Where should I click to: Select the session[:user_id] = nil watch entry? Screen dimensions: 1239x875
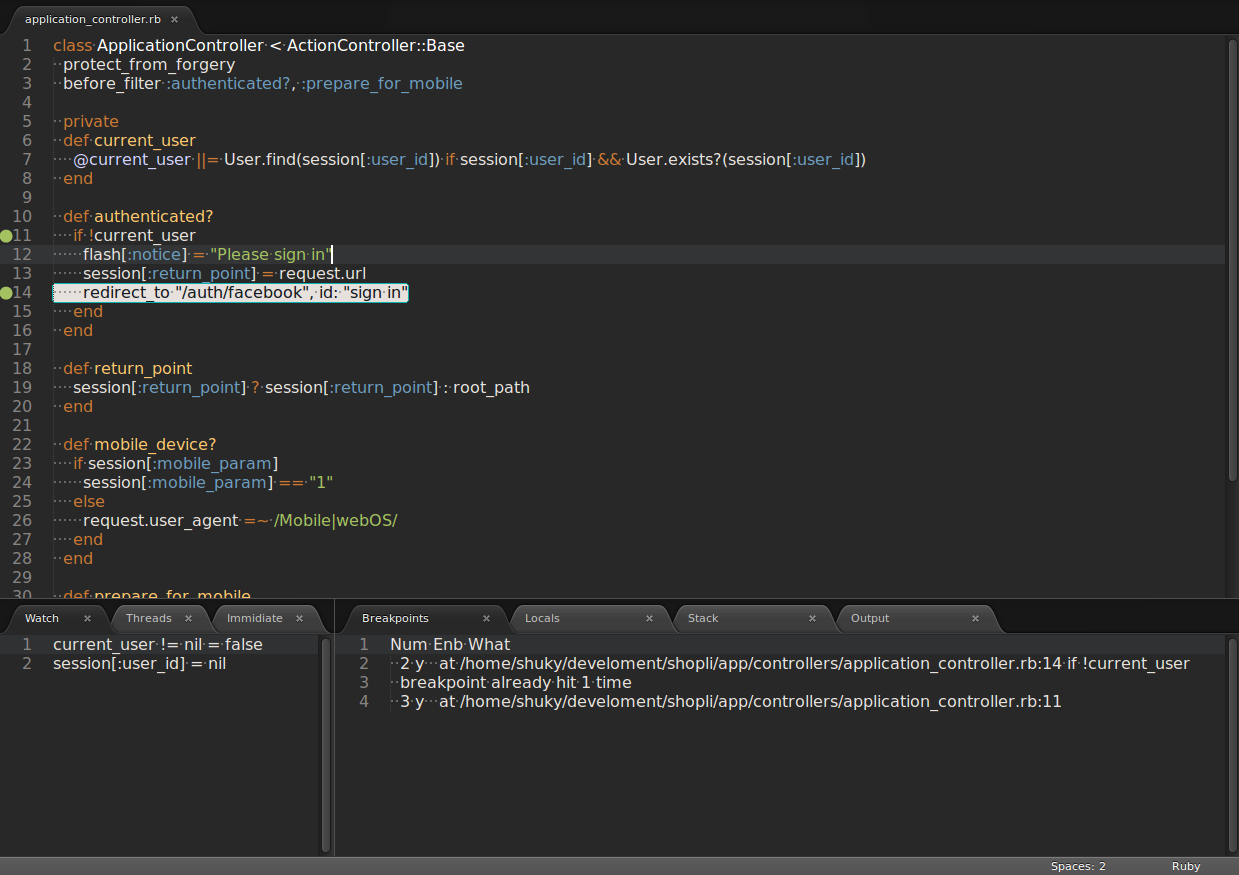click(139, 664)
